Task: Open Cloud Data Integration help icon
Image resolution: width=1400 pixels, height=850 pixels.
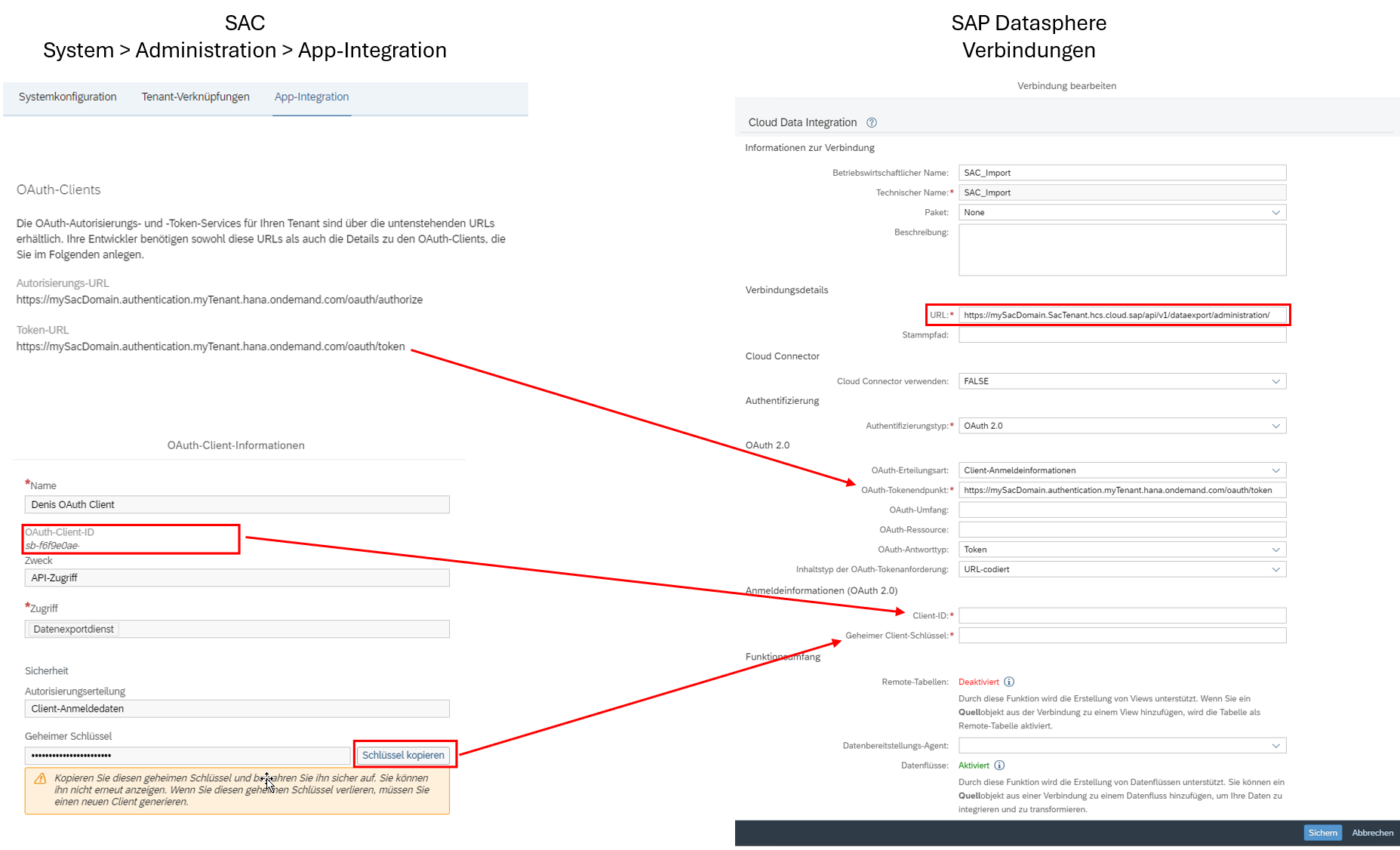Action: pos(872,122)
